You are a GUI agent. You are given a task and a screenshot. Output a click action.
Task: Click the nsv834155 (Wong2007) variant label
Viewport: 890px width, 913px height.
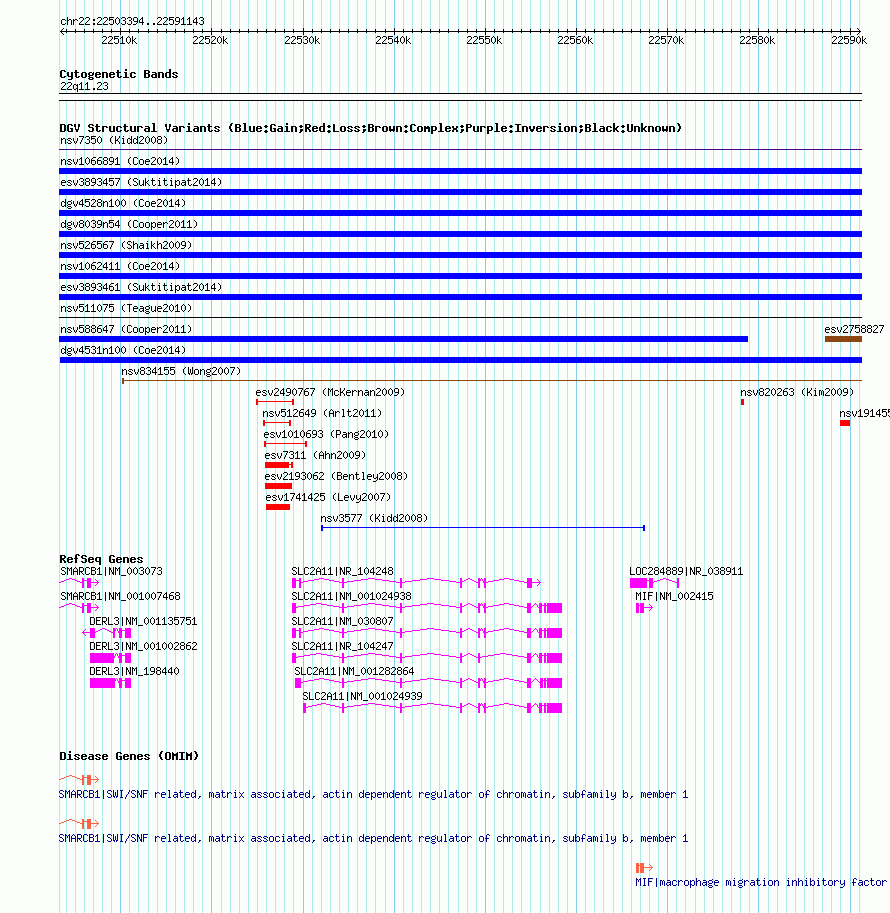click(181, 371)
